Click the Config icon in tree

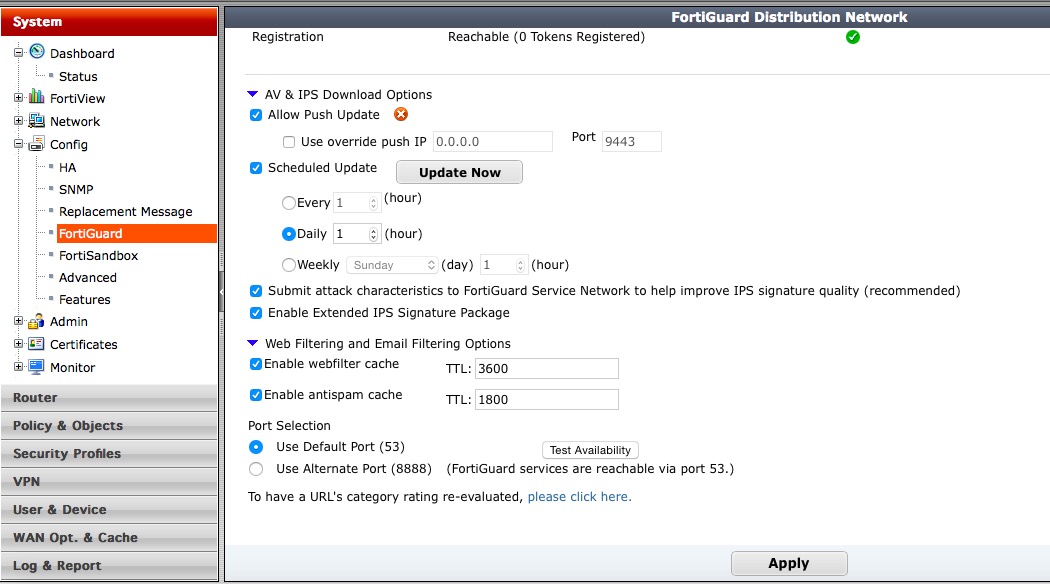pyautogui.click(x=37, y=144)
